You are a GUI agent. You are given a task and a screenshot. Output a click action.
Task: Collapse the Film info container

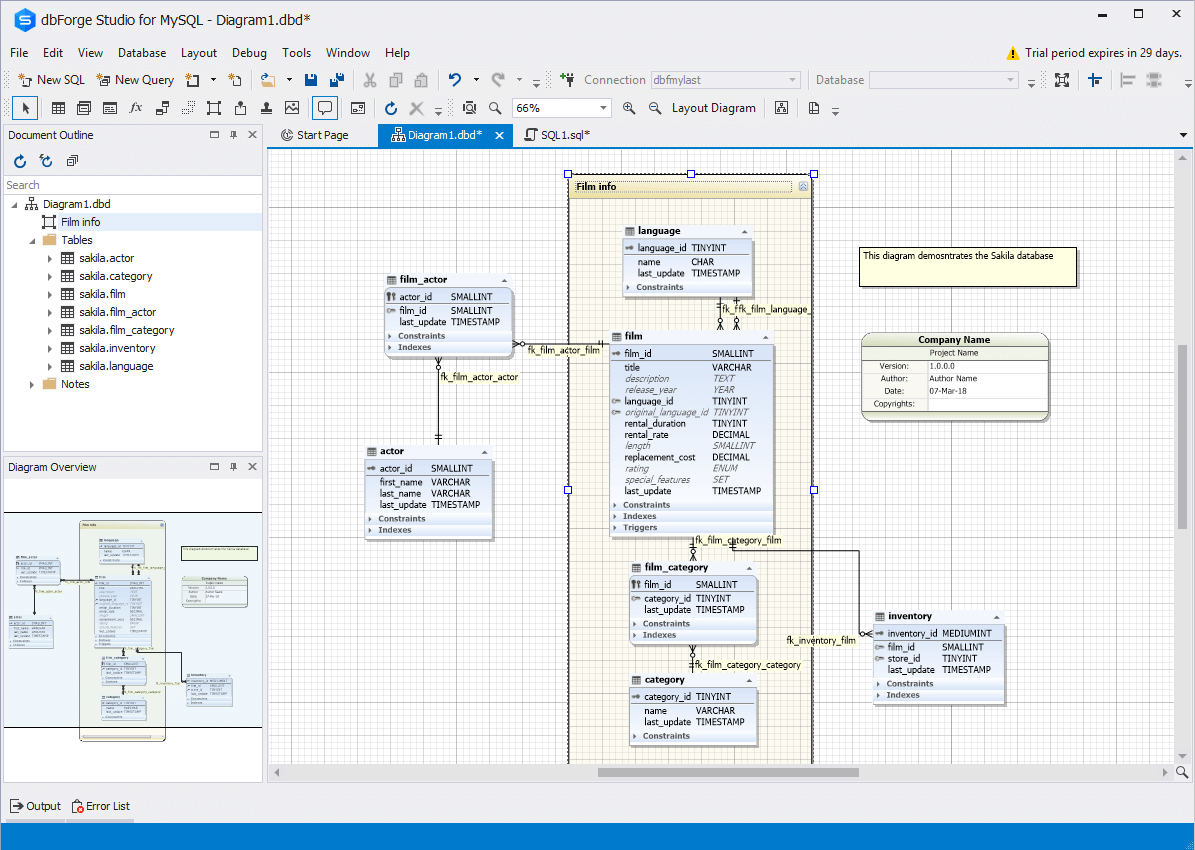pyautogui.click(x=802, y=186)
